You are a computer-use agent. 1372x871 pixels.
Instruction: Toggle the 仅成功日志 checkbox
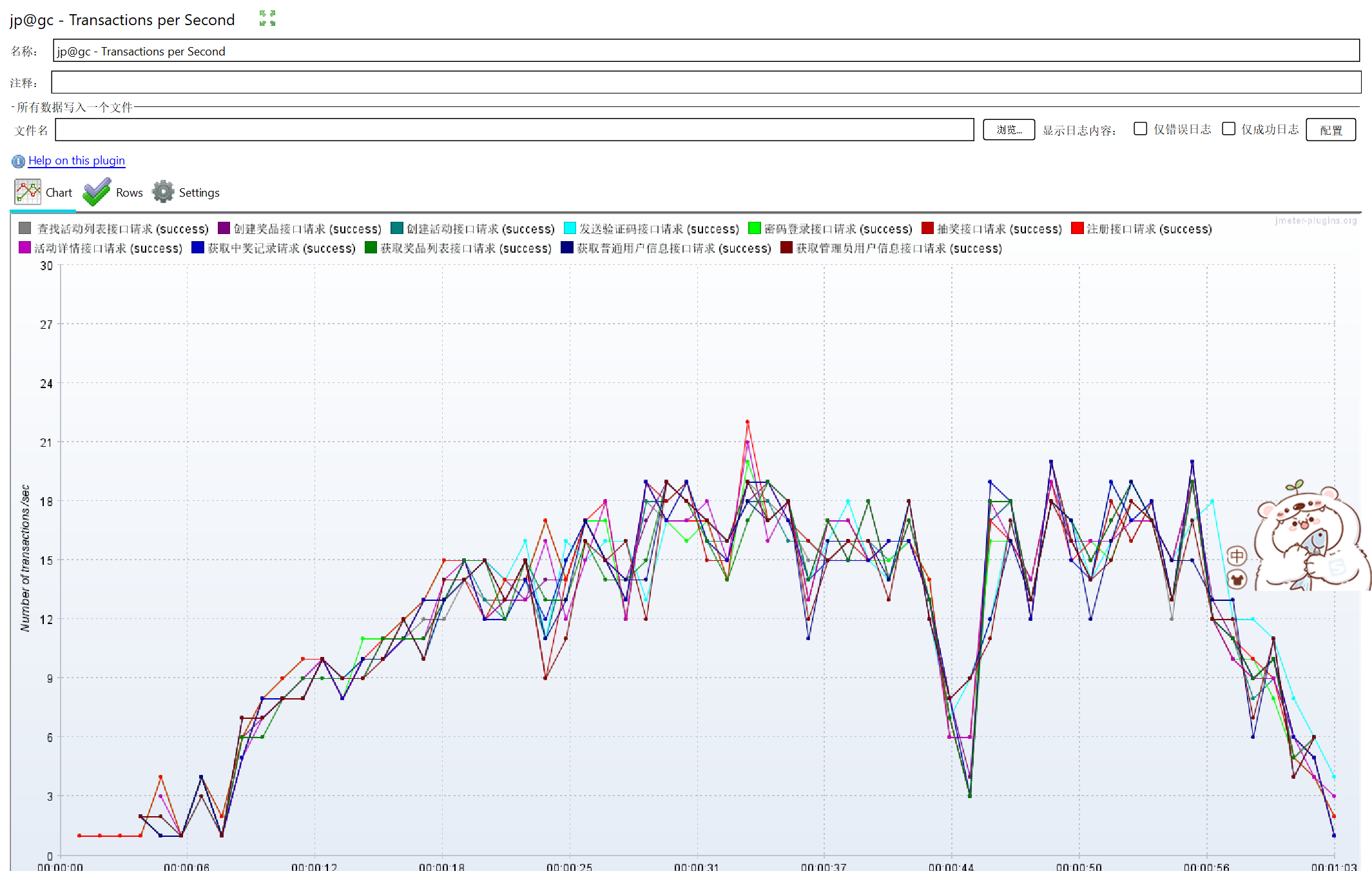pyautogui.click(x=1228, y=129)
